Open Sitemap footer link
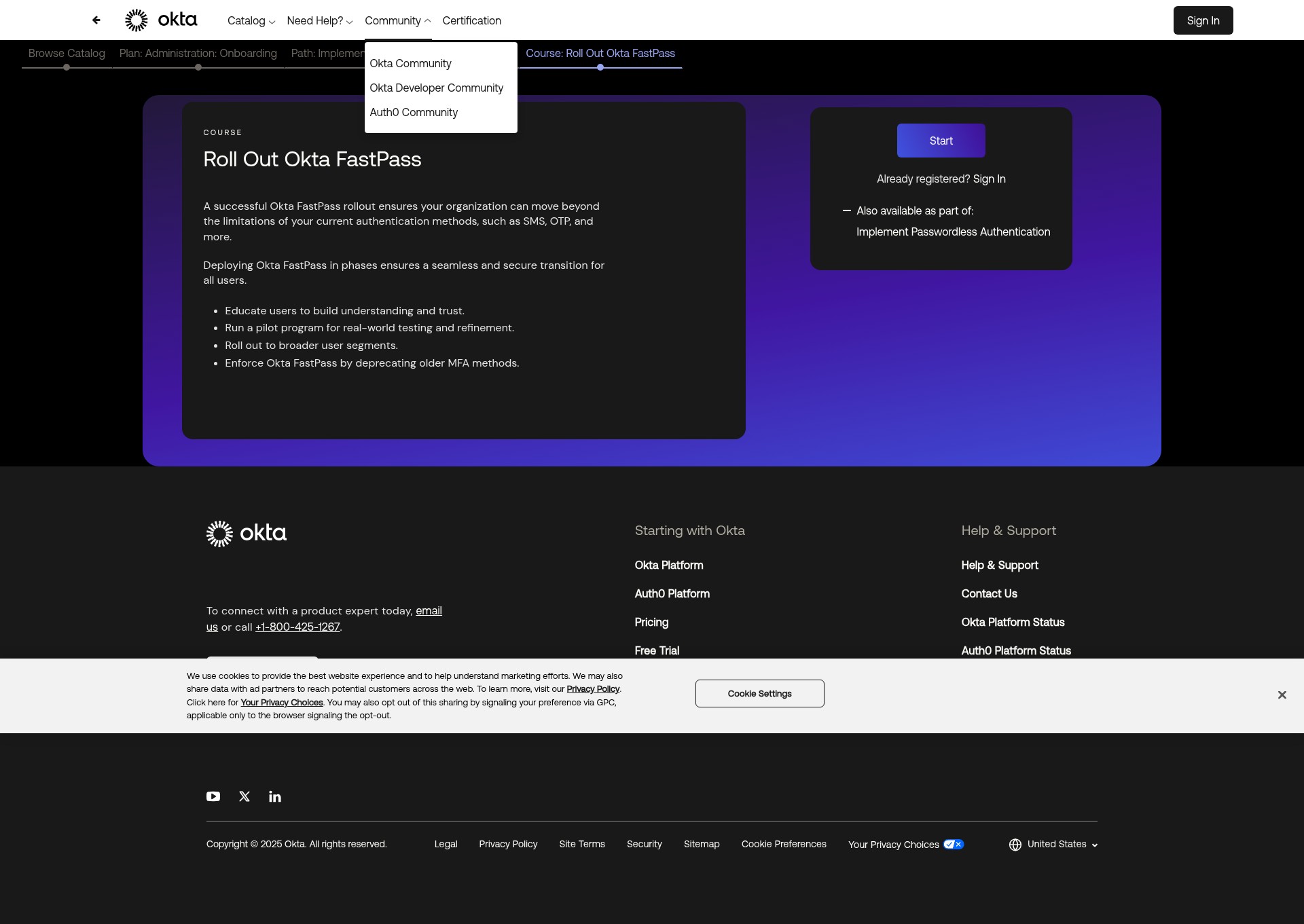Viewport: 1304px width, 924px height. point(702,845)
